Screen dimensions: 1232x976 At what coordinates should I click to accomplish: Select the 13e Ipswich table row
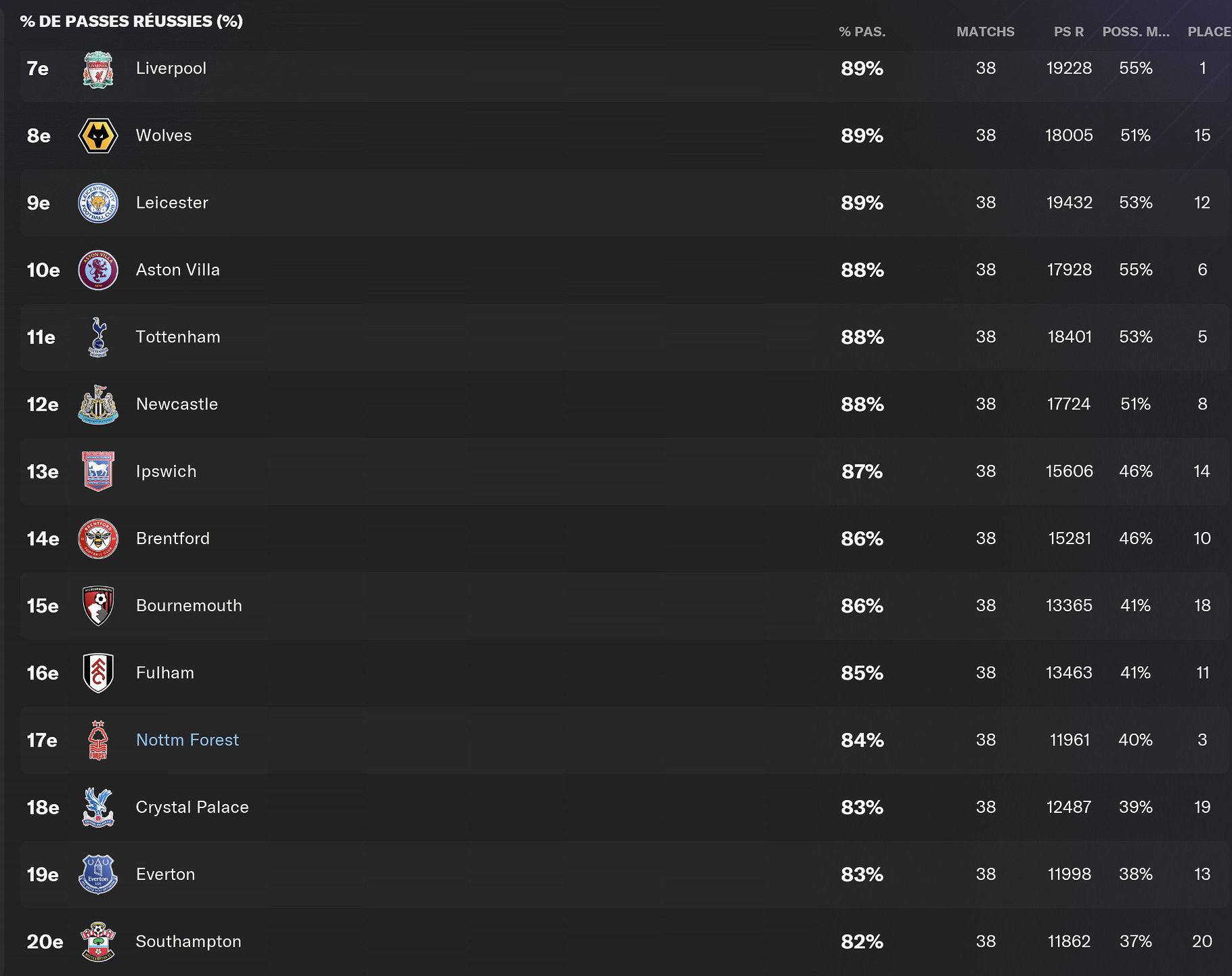point(625,472)
